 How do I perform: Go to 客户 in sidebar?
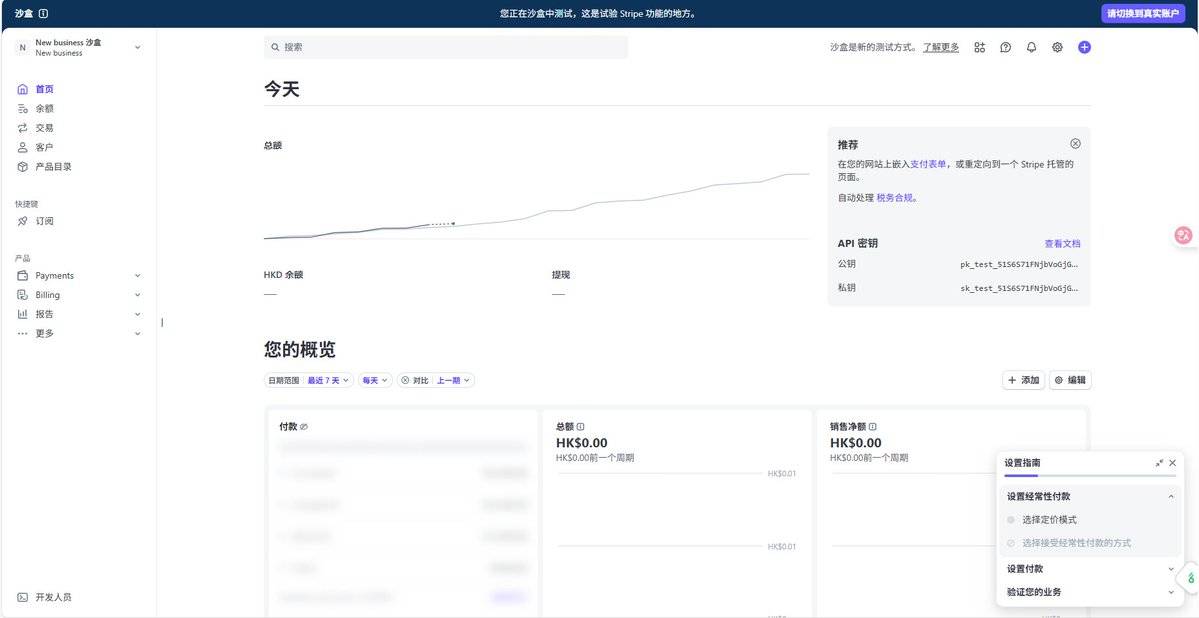(x=44, y=147)
